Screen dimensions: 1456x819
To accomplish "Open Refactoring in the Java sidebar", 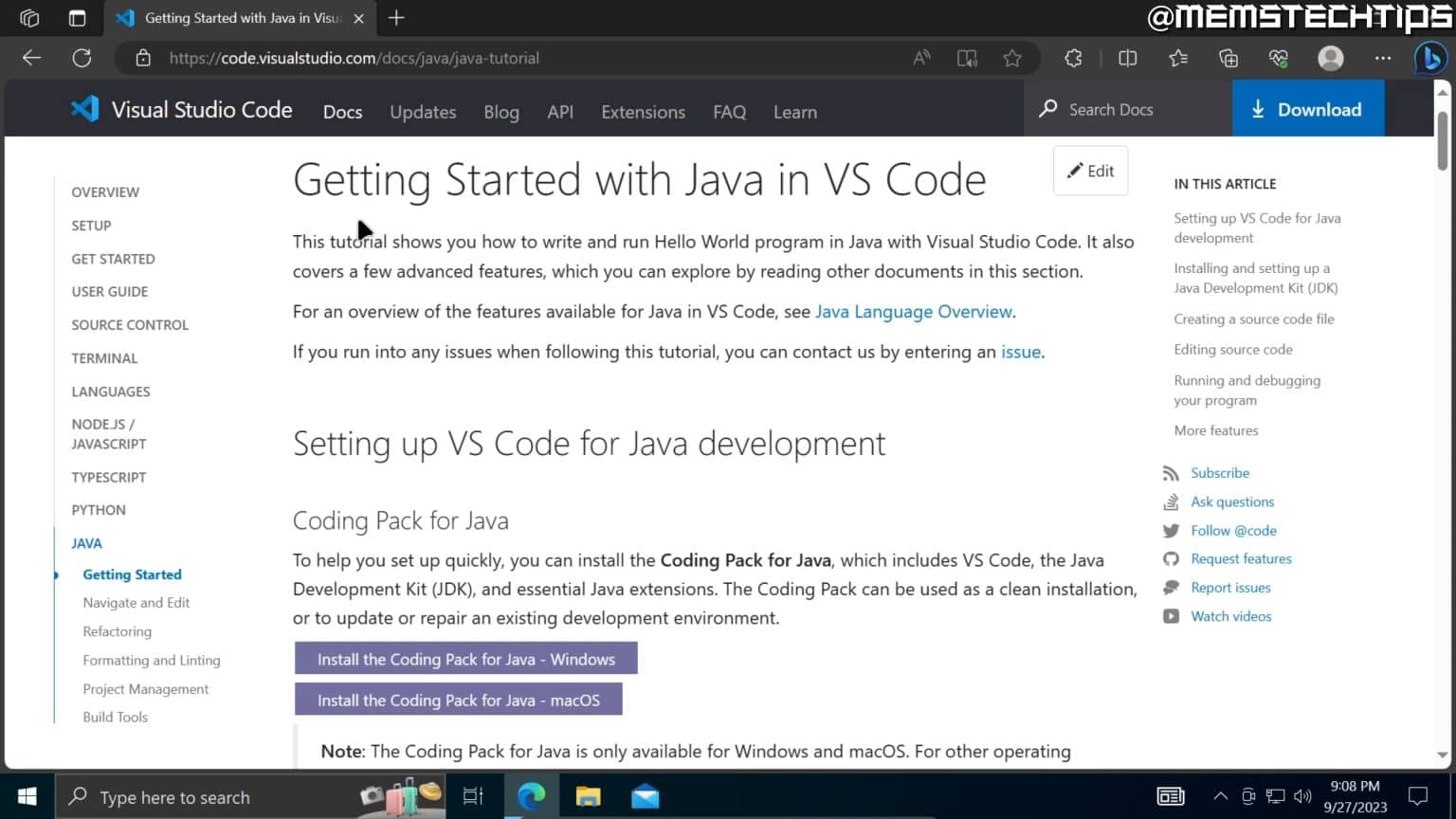I will [x=117, y=631].
